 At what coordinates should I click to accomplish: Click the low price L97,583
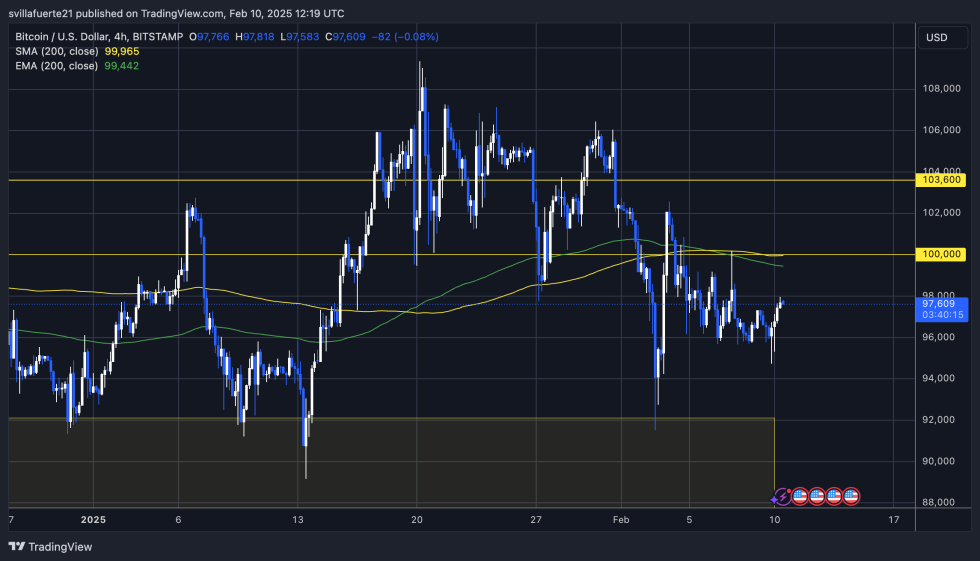[299, 37]
